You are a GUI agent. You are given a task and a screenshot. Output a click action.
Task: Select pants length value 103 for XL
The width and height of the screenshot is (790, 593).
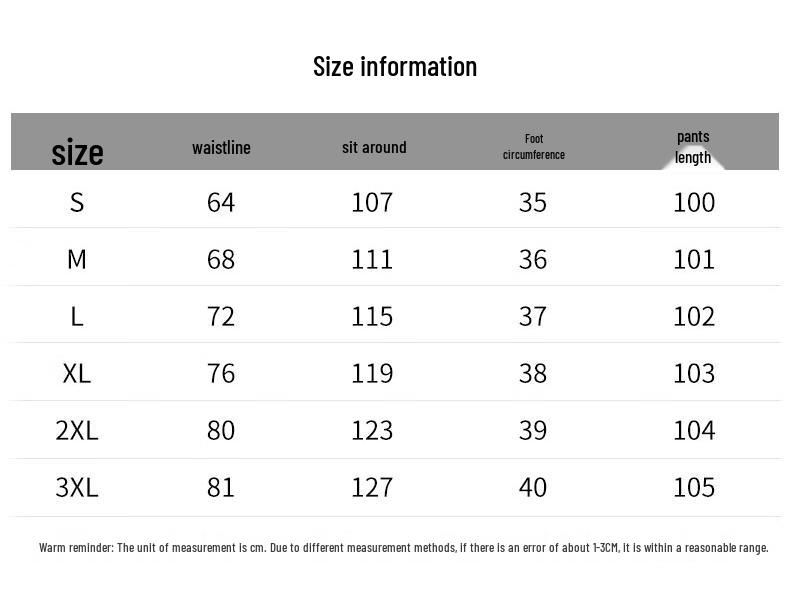coord(694,373)
